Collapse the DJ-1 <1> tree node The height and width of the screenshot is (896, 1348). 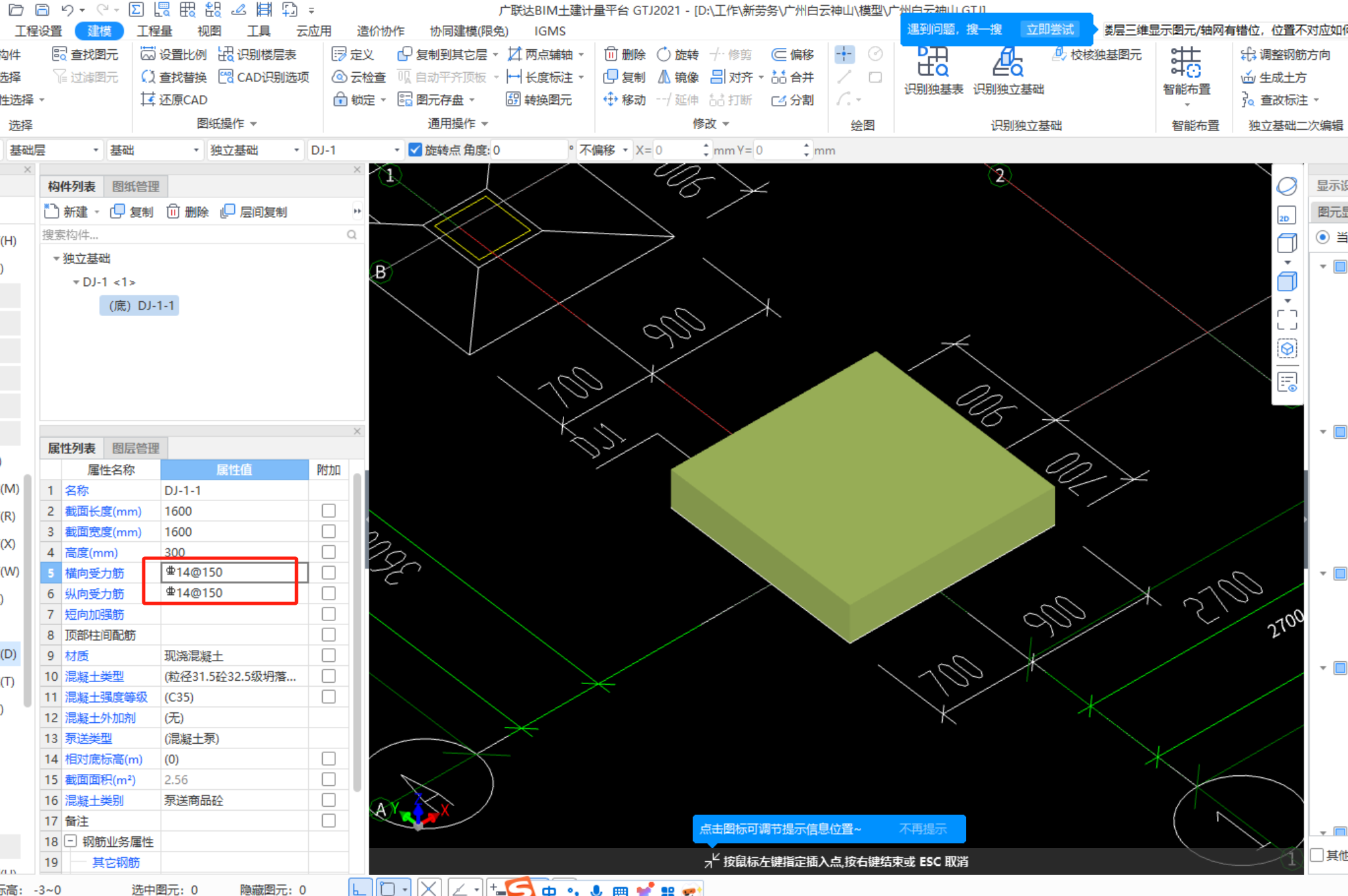76,282
